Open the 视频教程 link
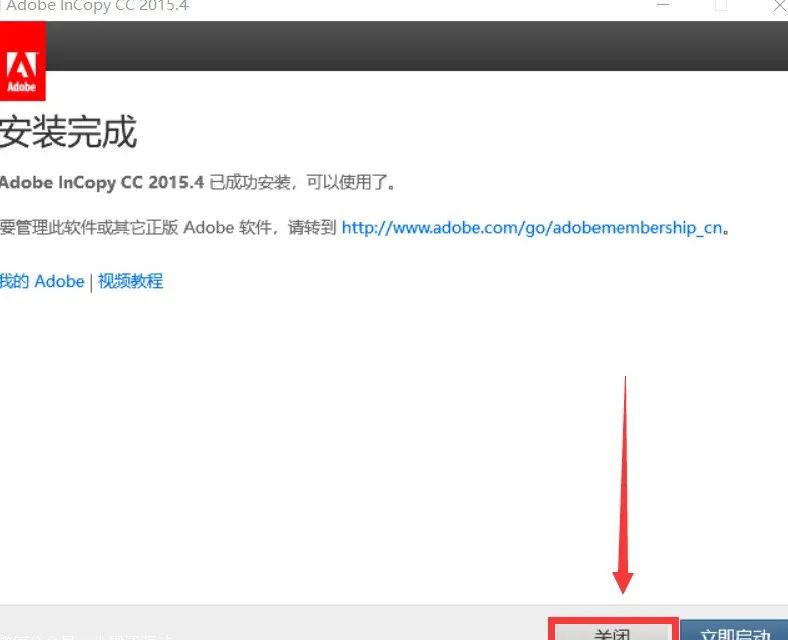The height and width of the screenshot is (640, 788). tap(130, 281)
